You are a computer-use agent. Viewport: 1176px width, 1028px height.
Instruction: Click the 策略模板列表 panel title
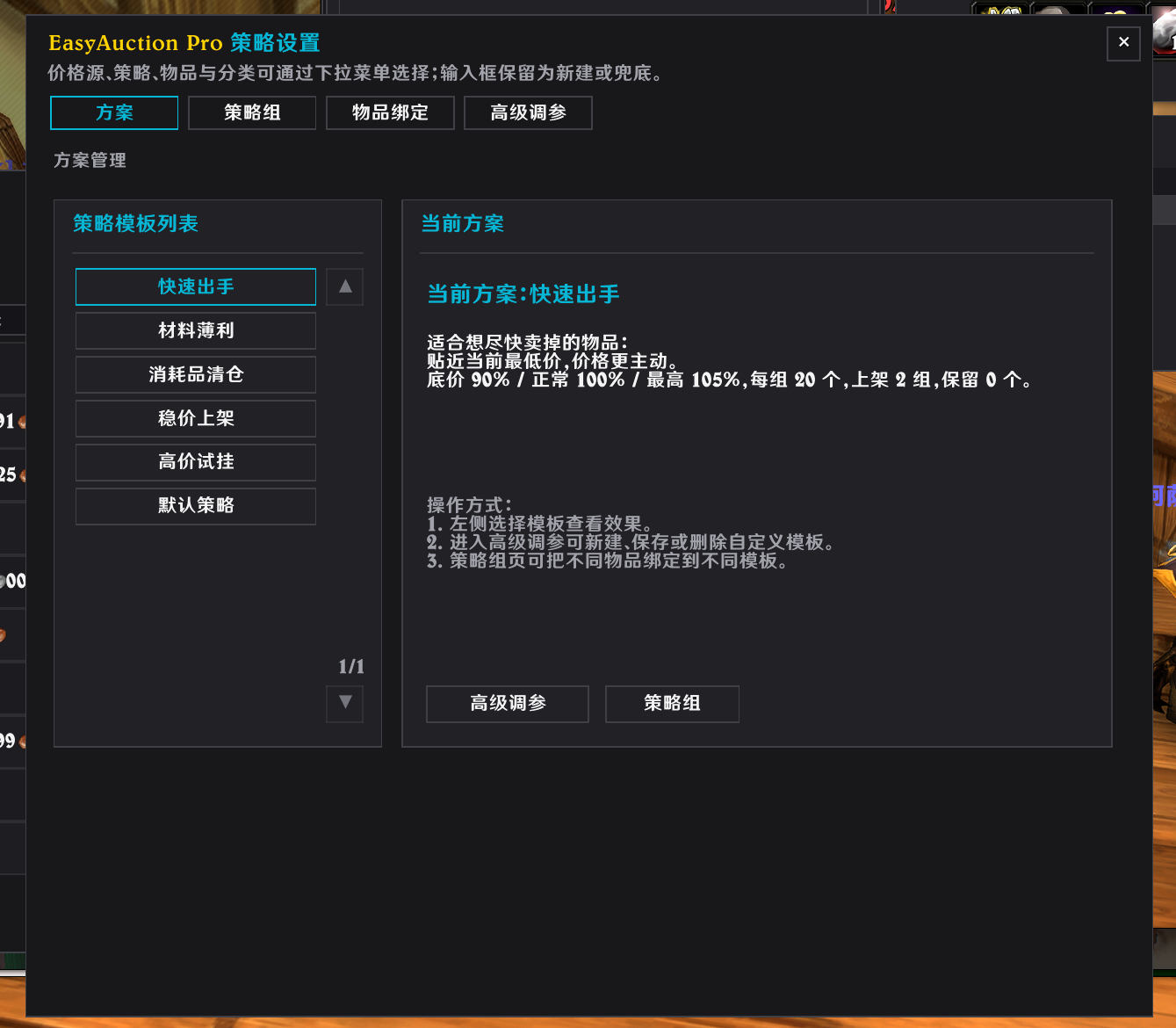(x=135, y=223)
